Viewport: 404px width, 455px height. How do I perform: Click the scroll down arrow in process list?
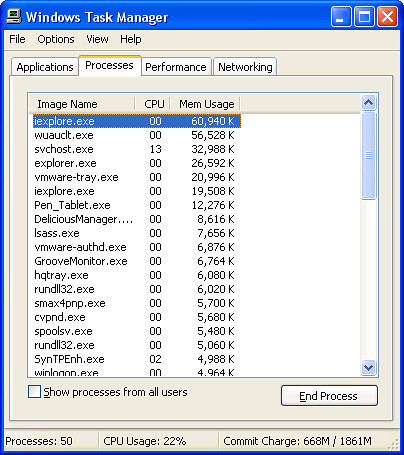click(369, 368)
